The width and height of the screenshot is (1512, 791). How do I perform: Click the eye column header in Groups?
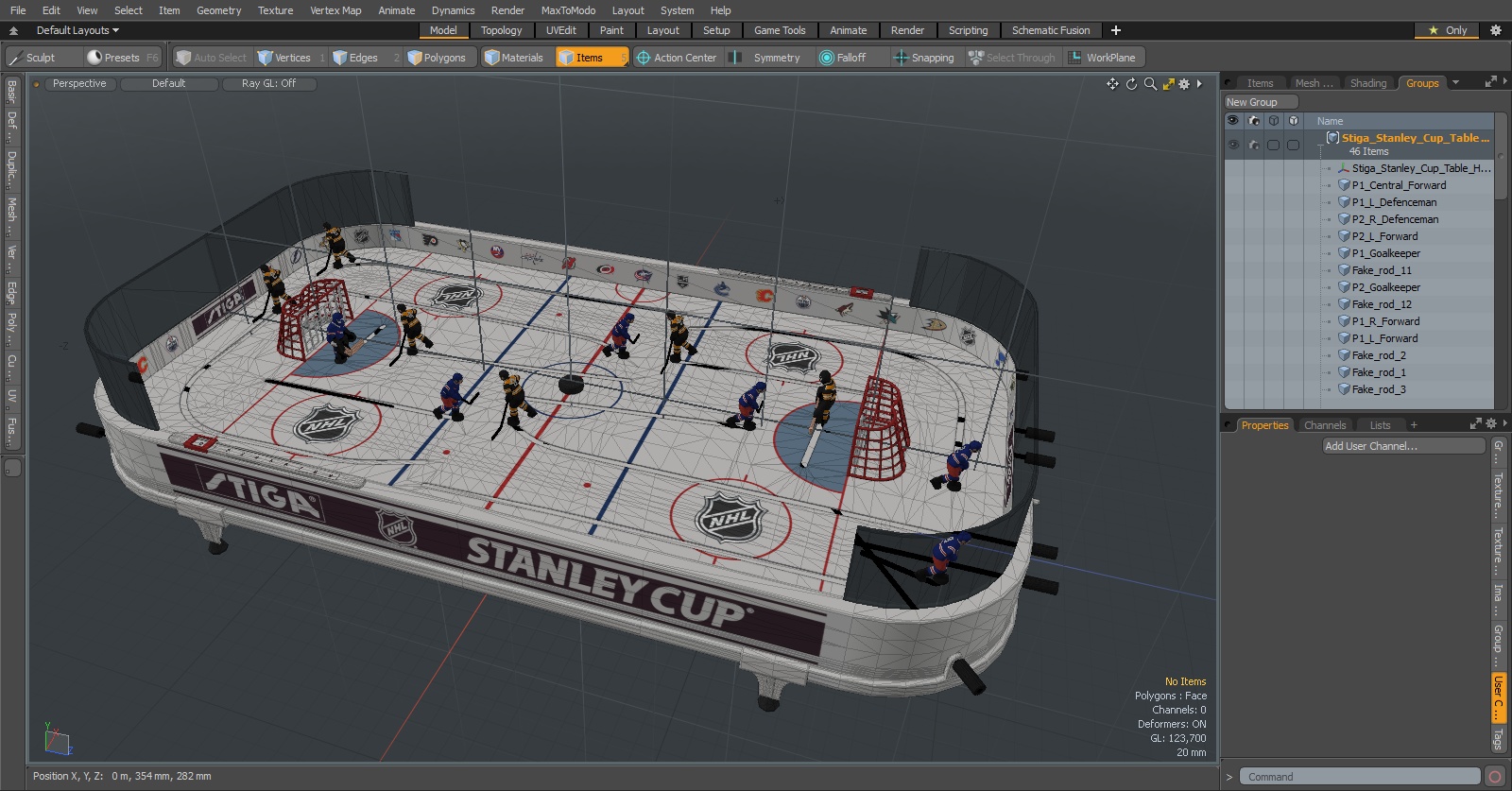(1233, 121)
